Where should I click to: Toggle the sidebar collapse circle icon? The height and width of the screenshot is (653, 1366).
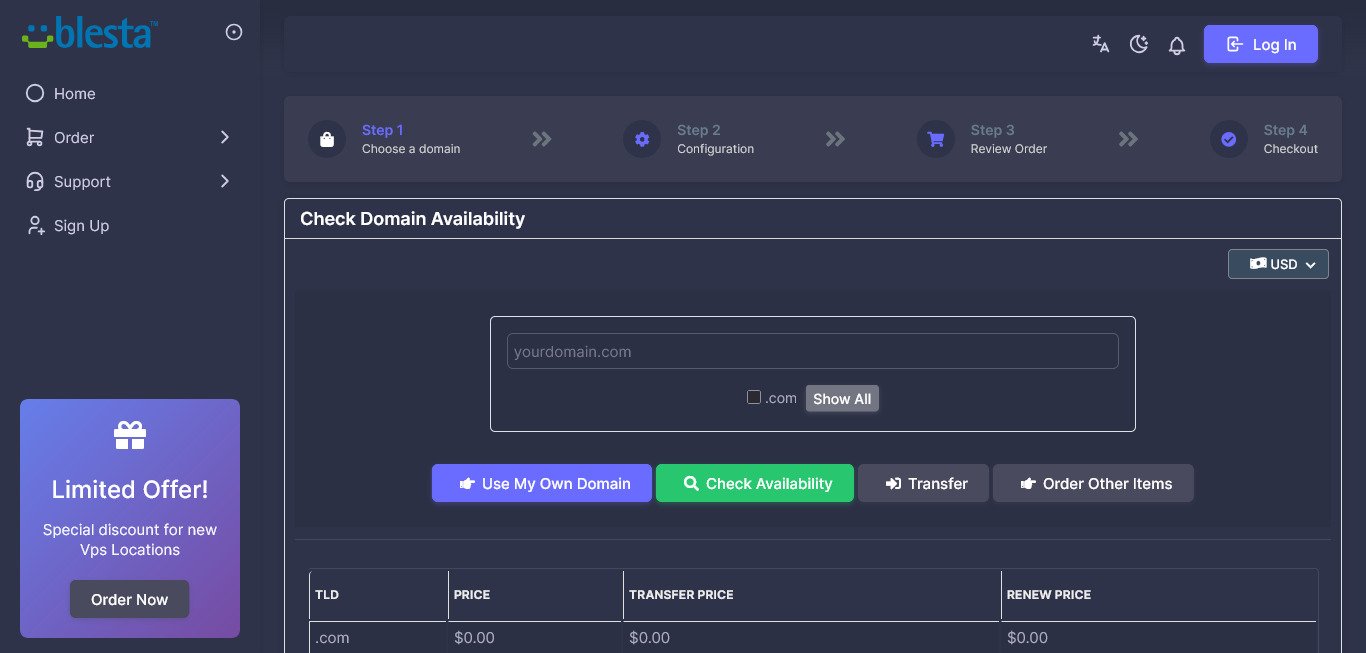pos(234,32)
